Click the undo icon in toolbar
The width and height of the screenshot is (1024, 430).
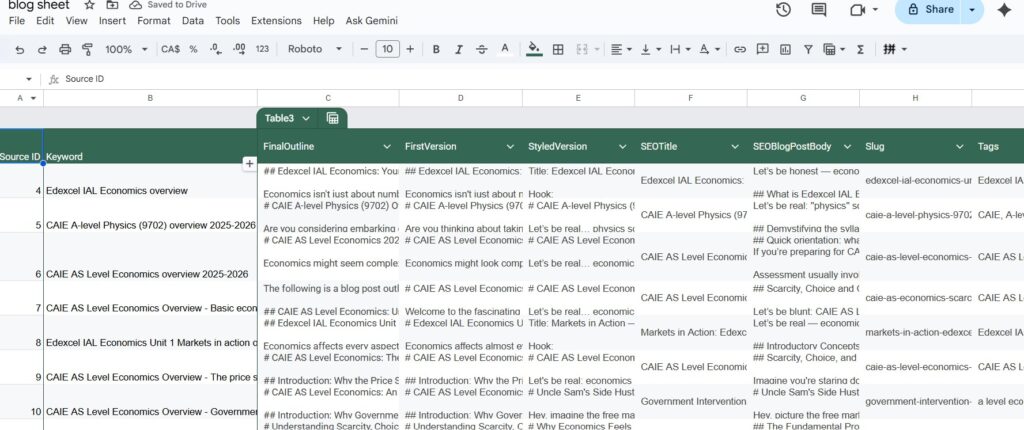pyautogui.click(x=17, y=49)
